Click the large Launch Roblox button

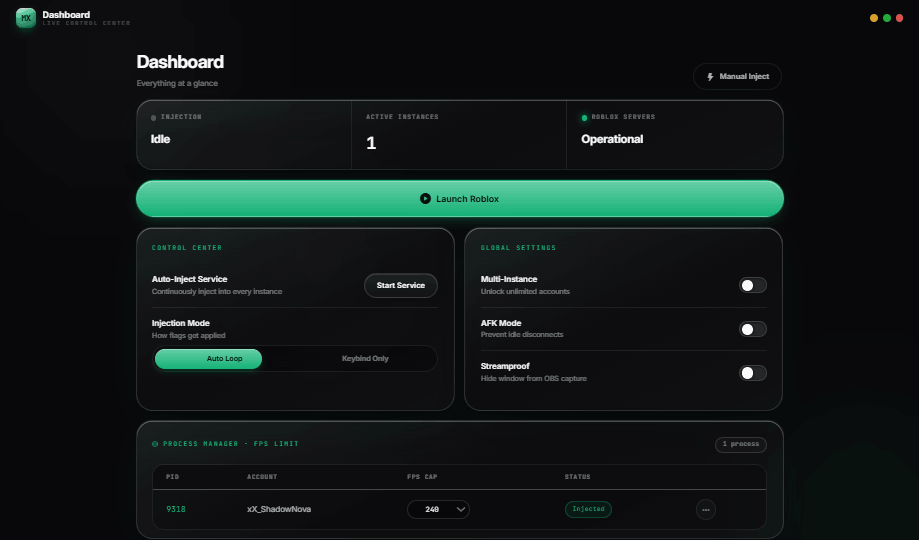point(460,199)
